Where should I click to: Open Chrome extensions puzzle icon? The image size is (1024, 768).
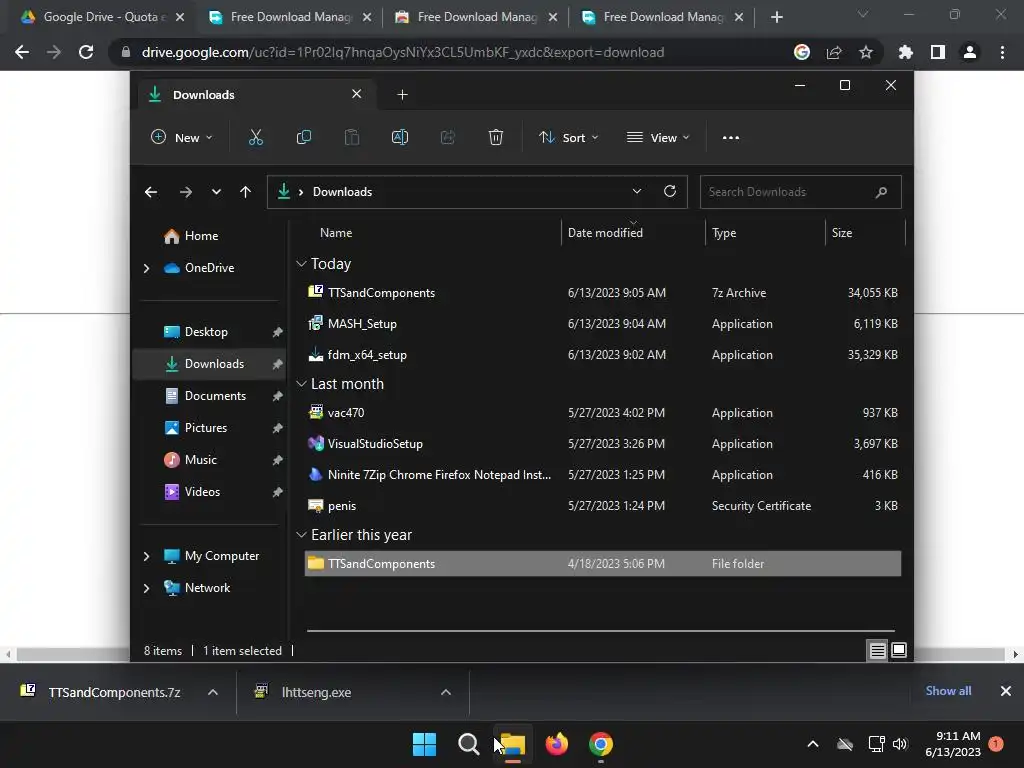[905, 52]
